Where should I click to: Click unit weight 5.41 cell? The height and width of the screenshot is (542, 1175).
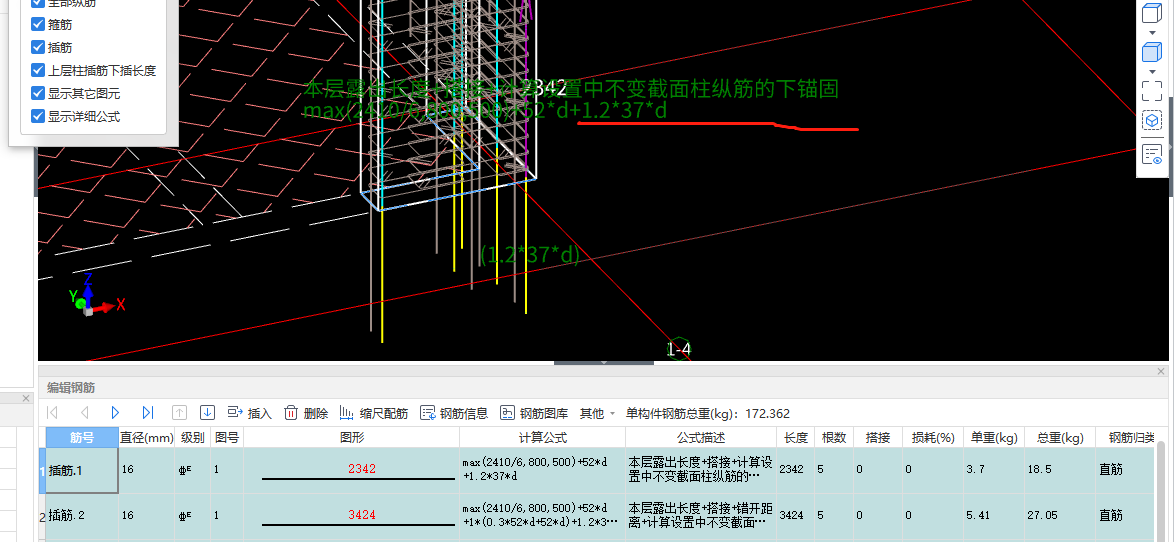click(994, 515)
